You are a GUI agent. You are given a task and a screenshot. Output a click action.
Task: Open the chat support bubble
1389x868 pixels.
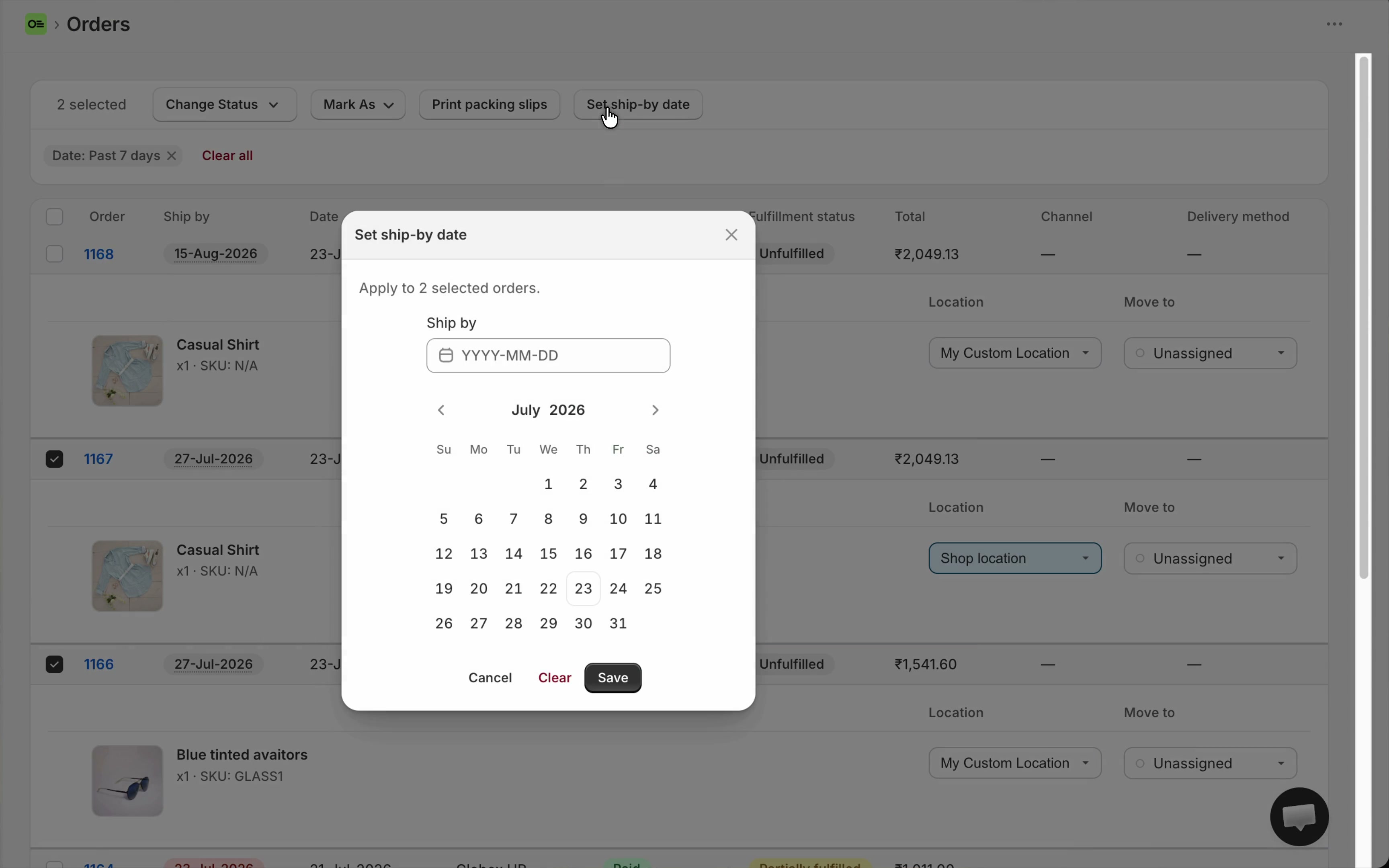pyautogui.click(x=1299, y=816)
